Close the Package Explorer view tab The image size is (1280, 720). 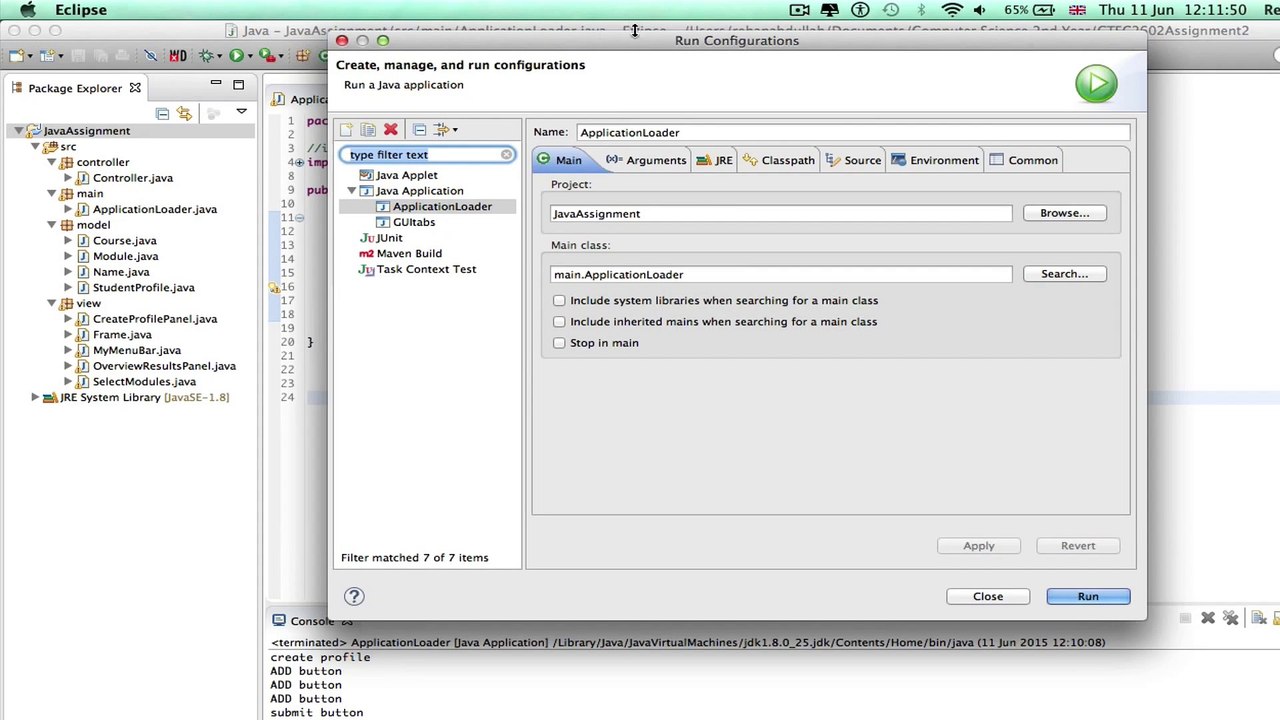pos(135,88)
